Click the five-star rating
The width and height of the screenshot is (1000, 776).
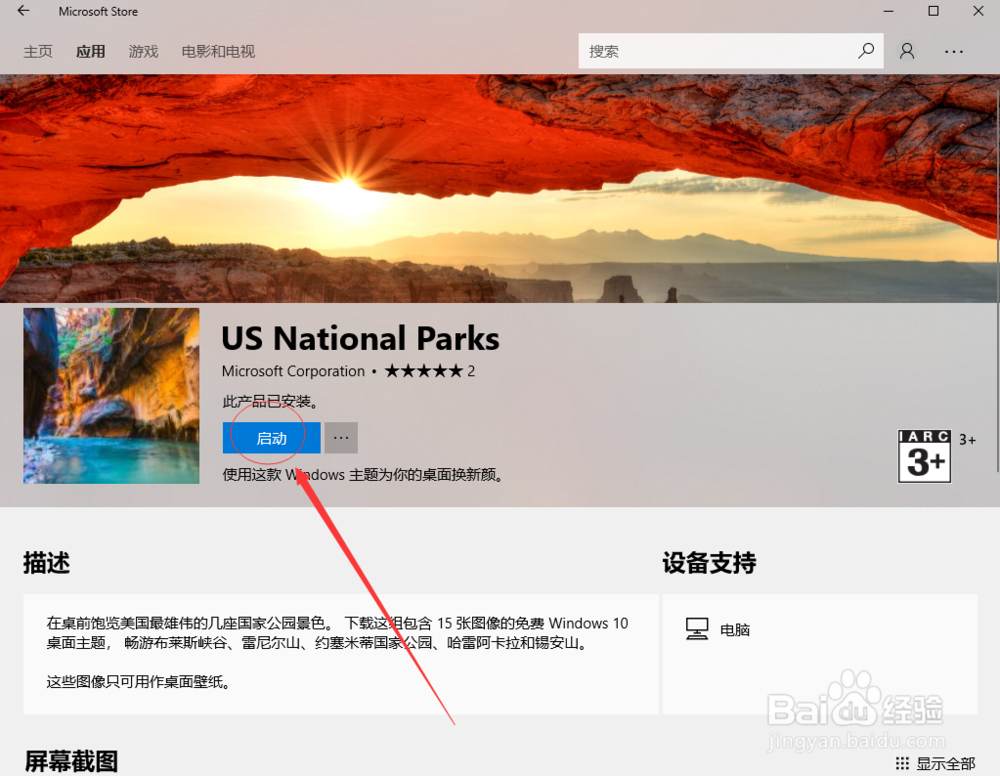pyautogui.click(x=423, y=371)
